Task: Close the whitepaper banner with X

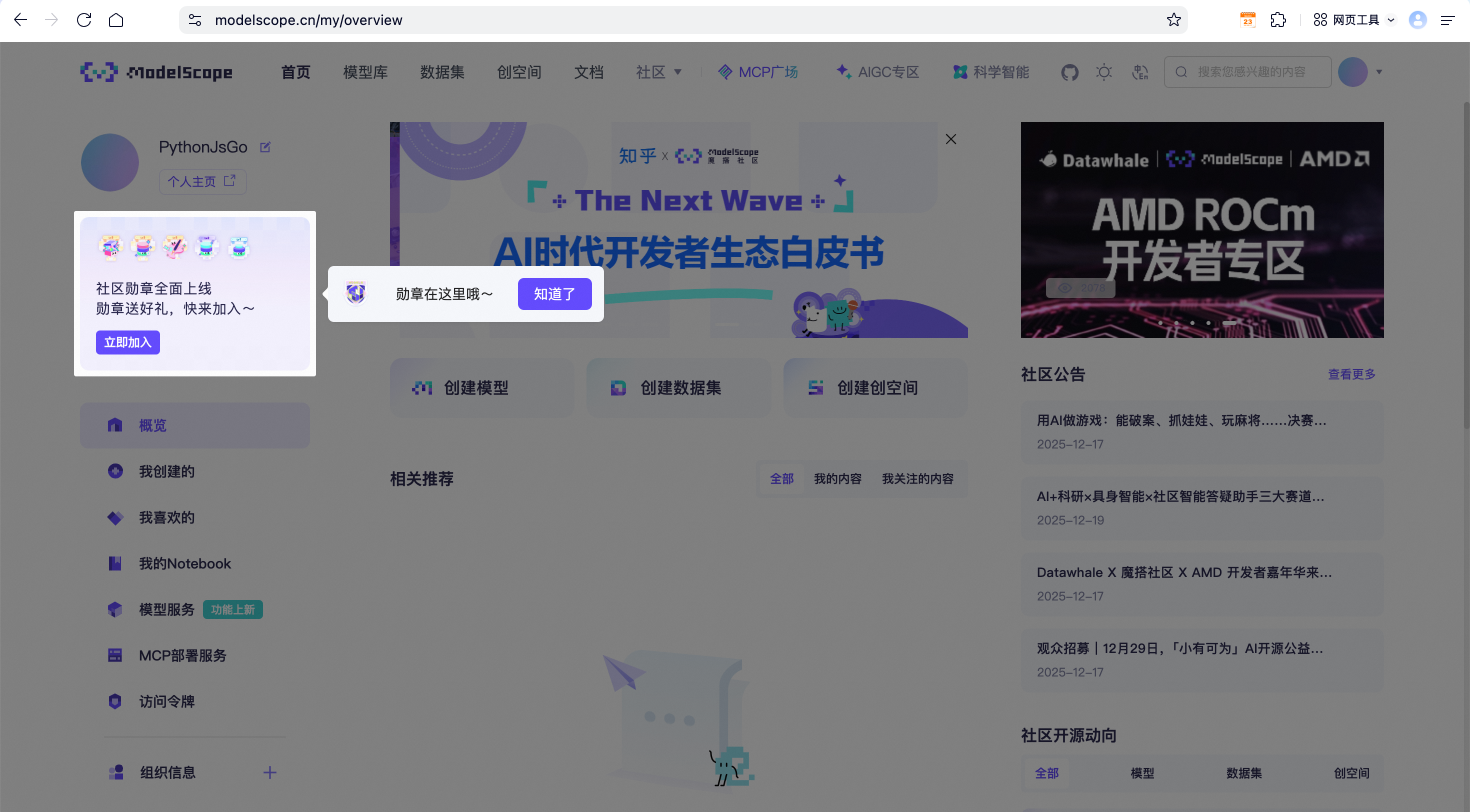Action: (x=950, y=139)
